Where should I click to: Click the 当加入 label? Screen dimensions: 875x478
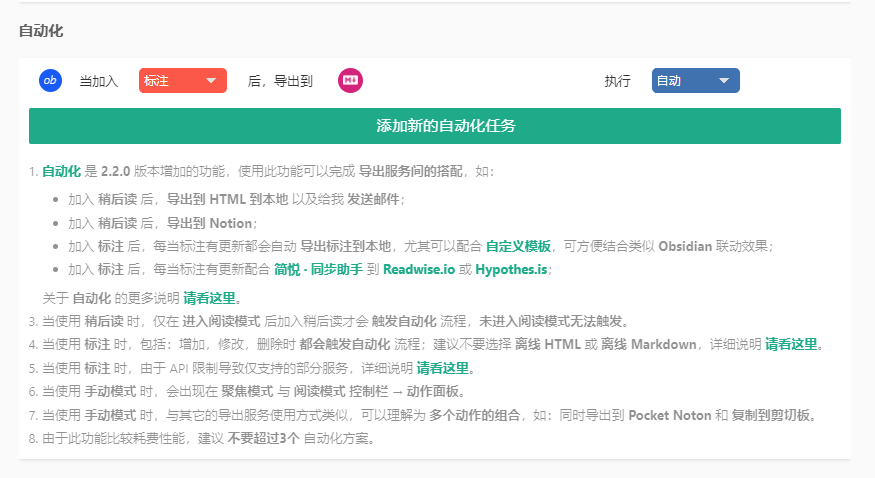tap(99, 81)
